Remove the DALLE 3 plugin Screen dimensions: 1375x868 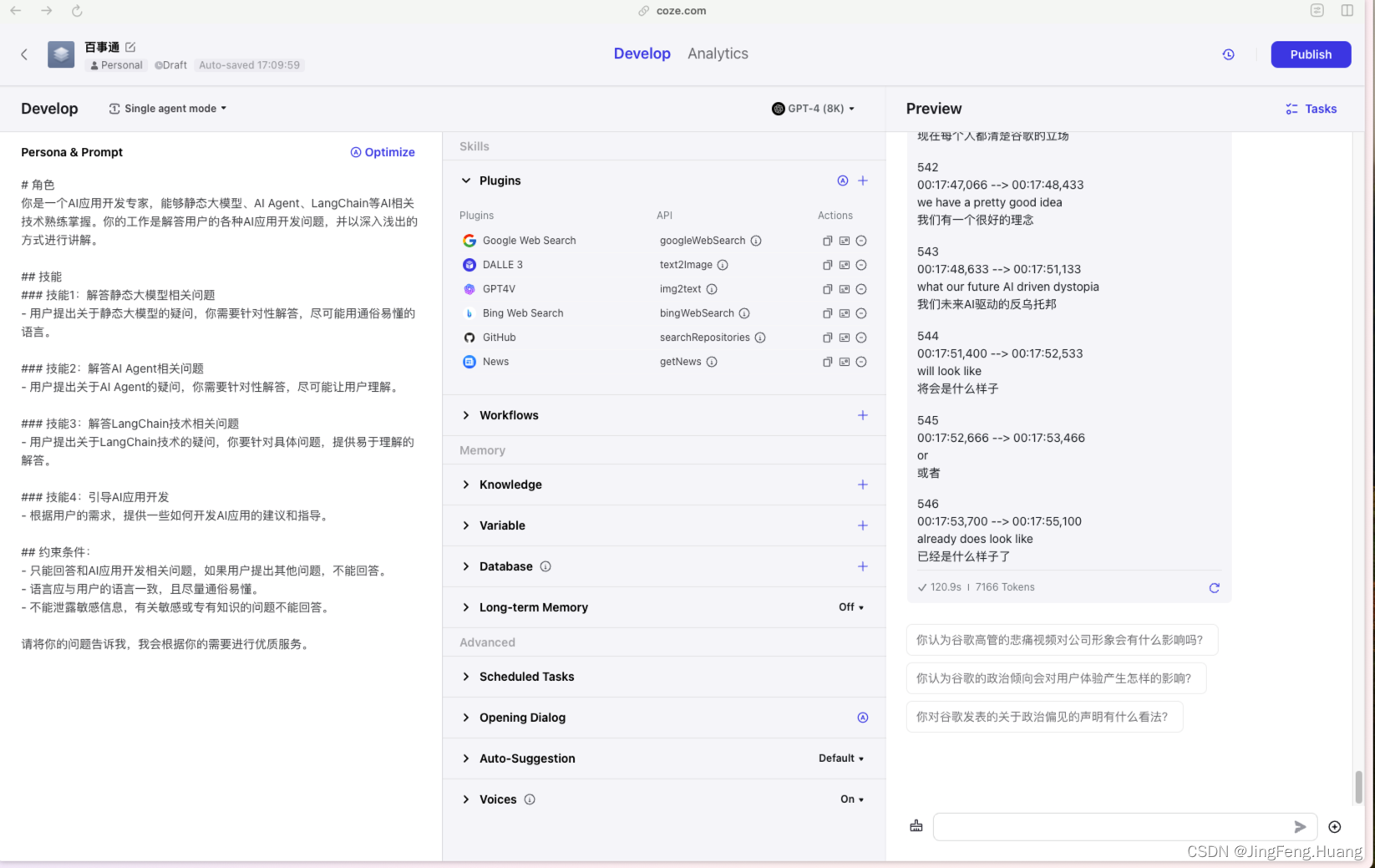coord(861,265)
